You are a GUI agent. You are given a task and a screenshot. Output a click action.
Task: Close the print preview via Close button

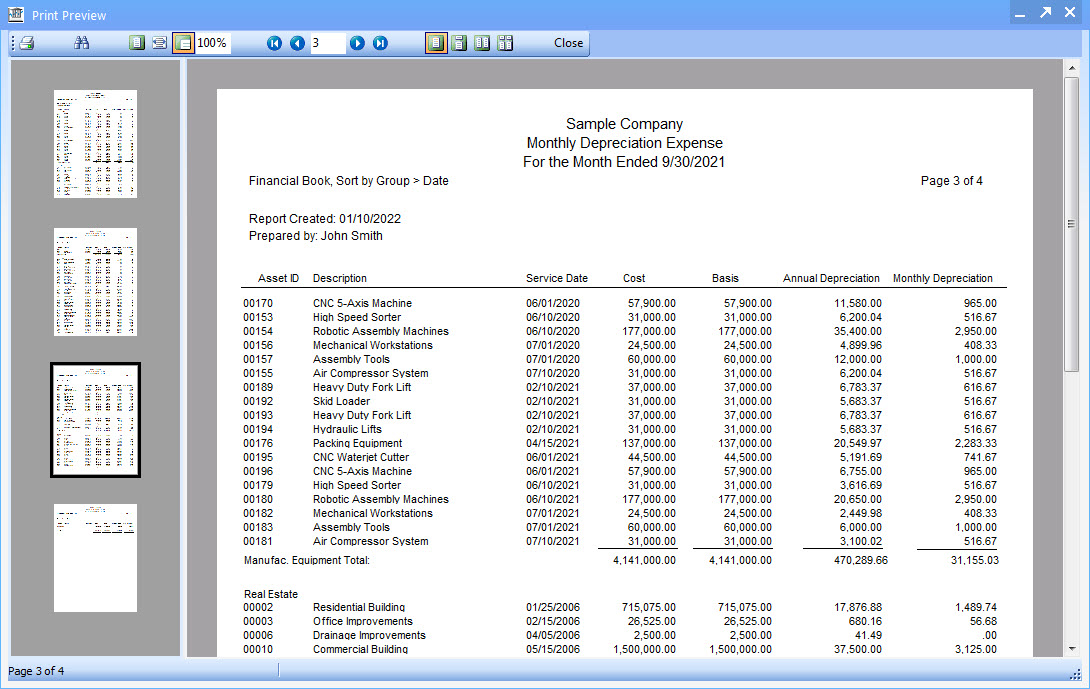coord(568,43)
